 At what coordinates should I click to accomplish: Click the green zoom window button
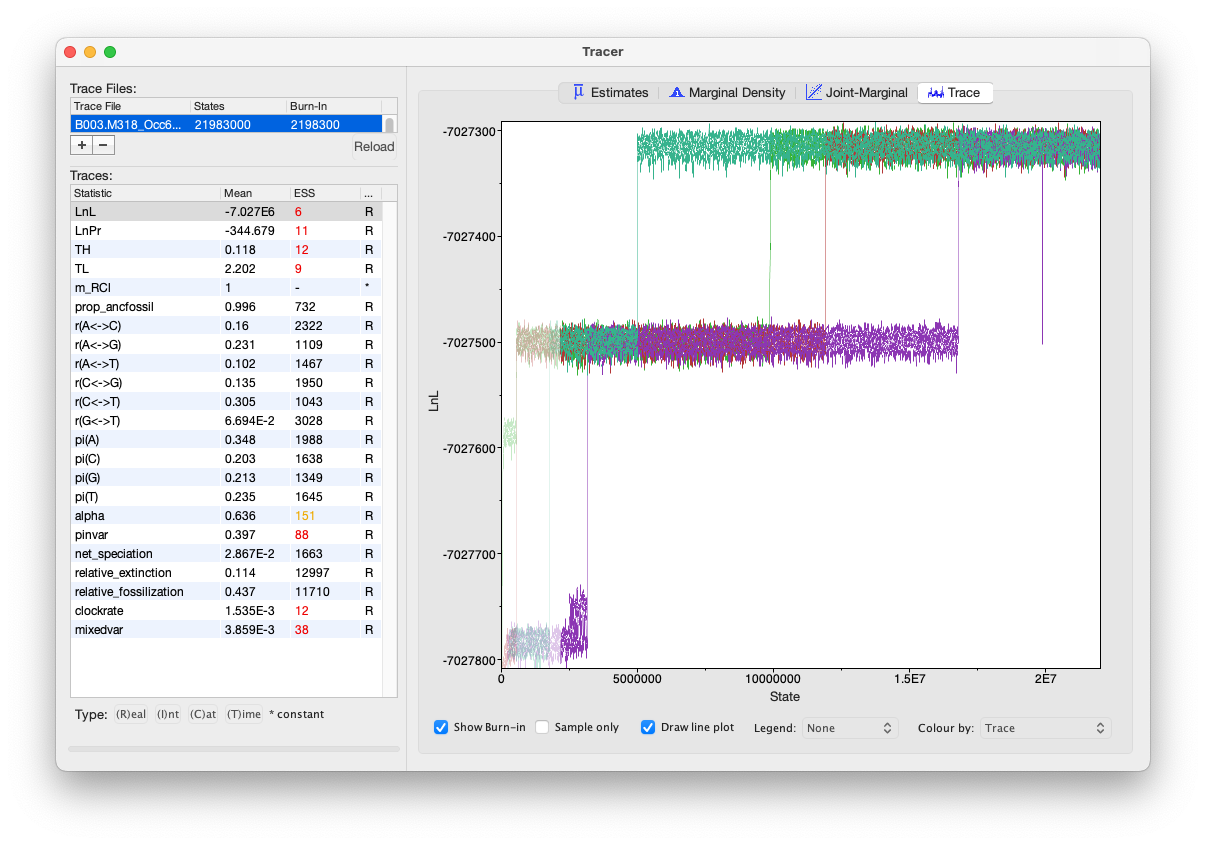[110, 52]
